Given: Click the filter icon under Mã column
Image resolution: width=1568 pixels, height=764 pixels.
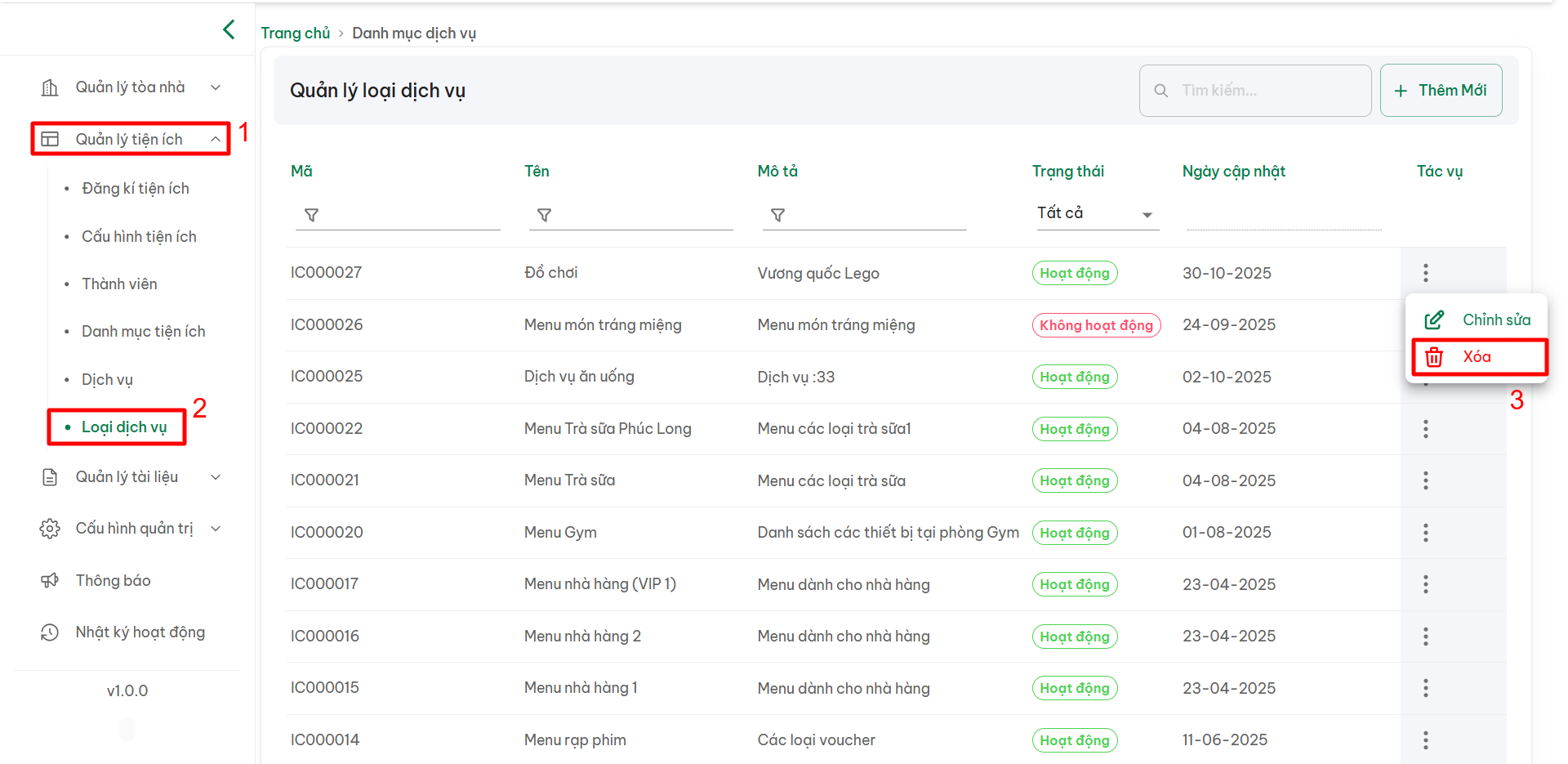Looking at the screenshot, I should tap(311, 215).
